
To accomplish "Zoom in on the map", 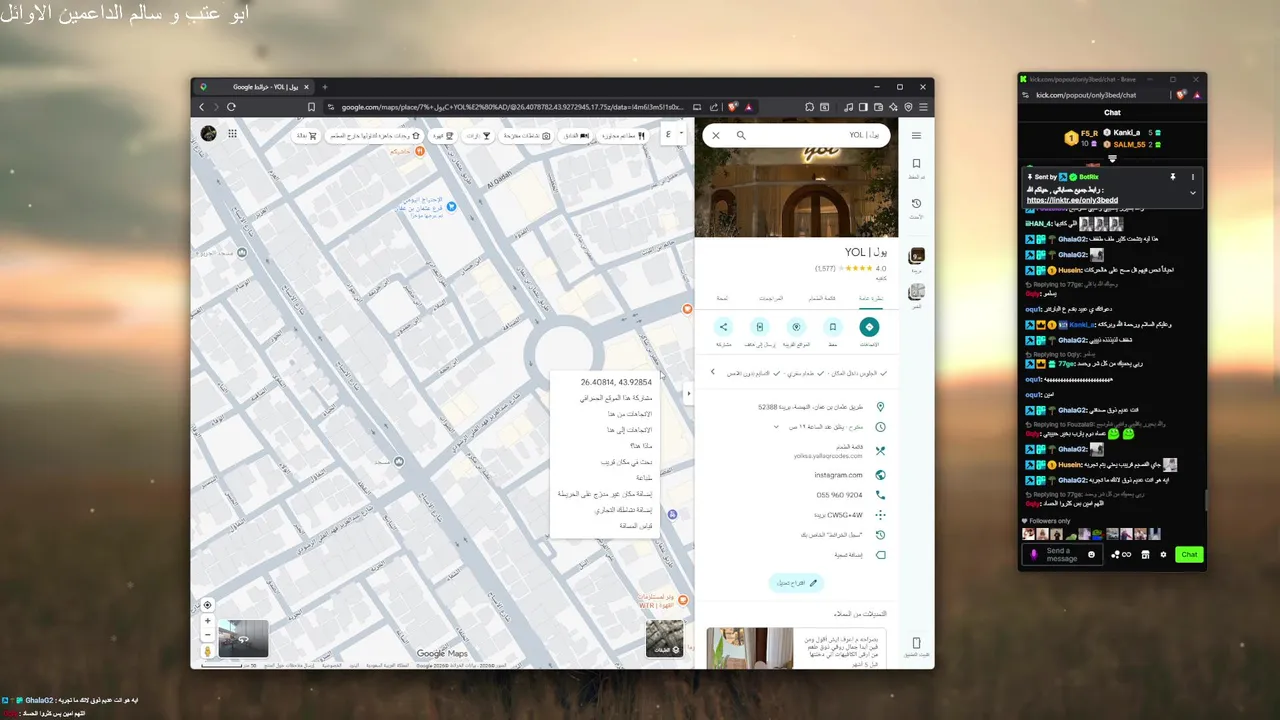I will tap(208, 621).
